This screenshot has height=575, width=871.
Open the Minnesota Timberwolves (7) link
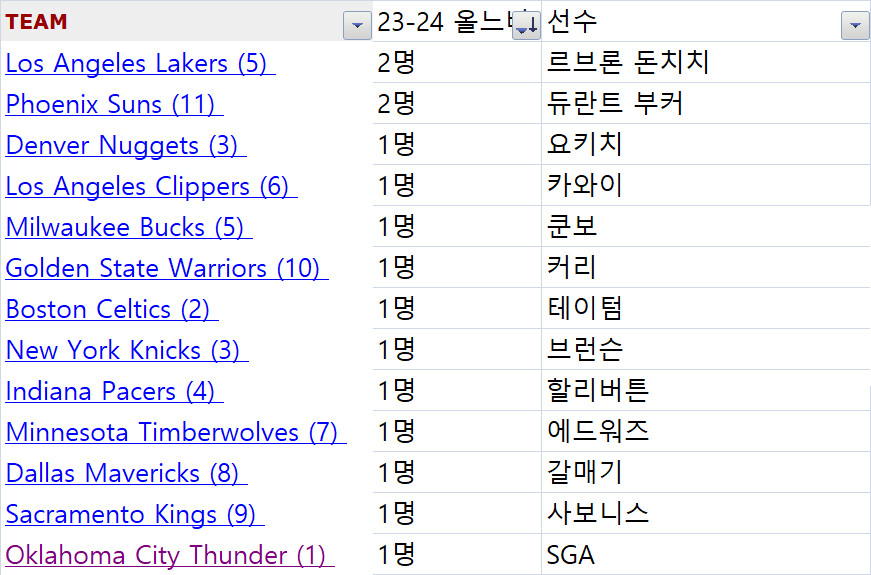[x=176, y=433]
